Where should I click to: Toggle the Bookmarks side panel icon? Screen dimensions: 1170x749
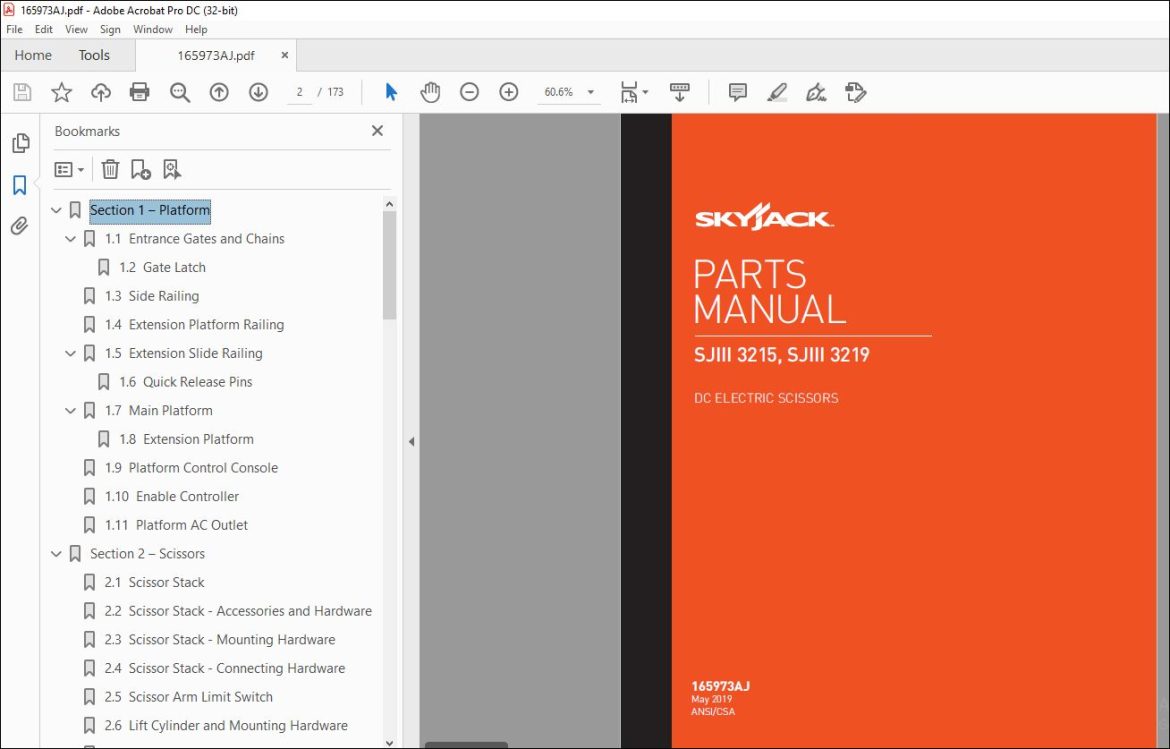[x=19, y=184]
